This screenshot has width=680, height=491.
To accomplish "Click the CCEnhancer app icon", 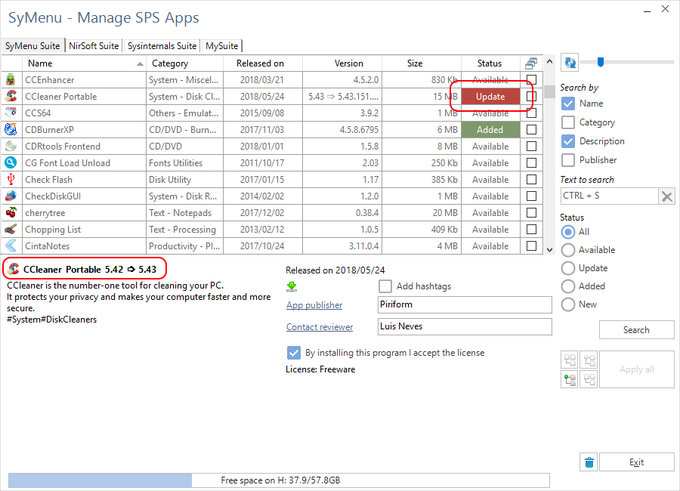I will 11,79.
